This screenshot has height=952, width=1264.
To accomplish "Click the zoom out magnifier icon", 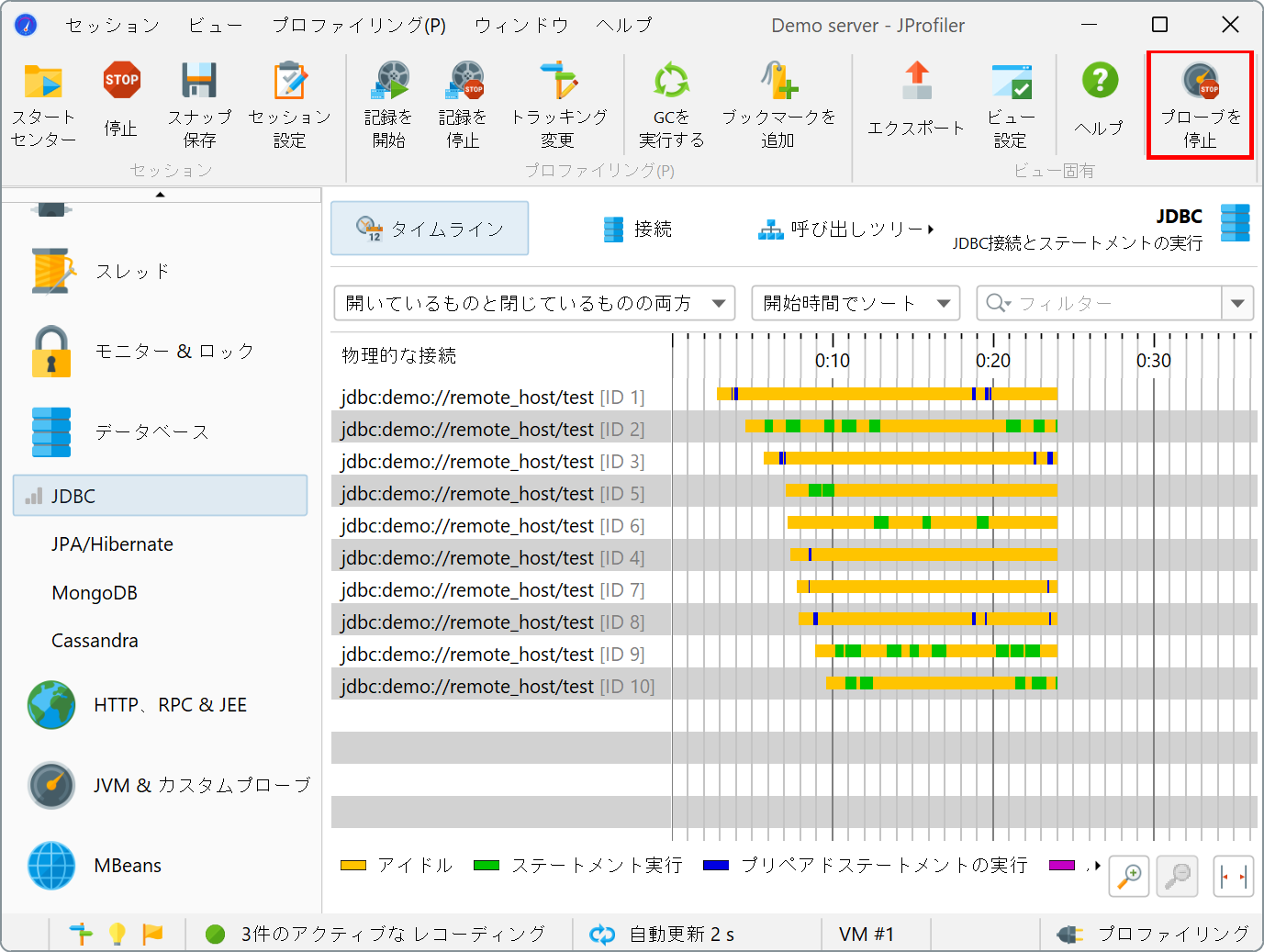I will (x=1178, y=876).
